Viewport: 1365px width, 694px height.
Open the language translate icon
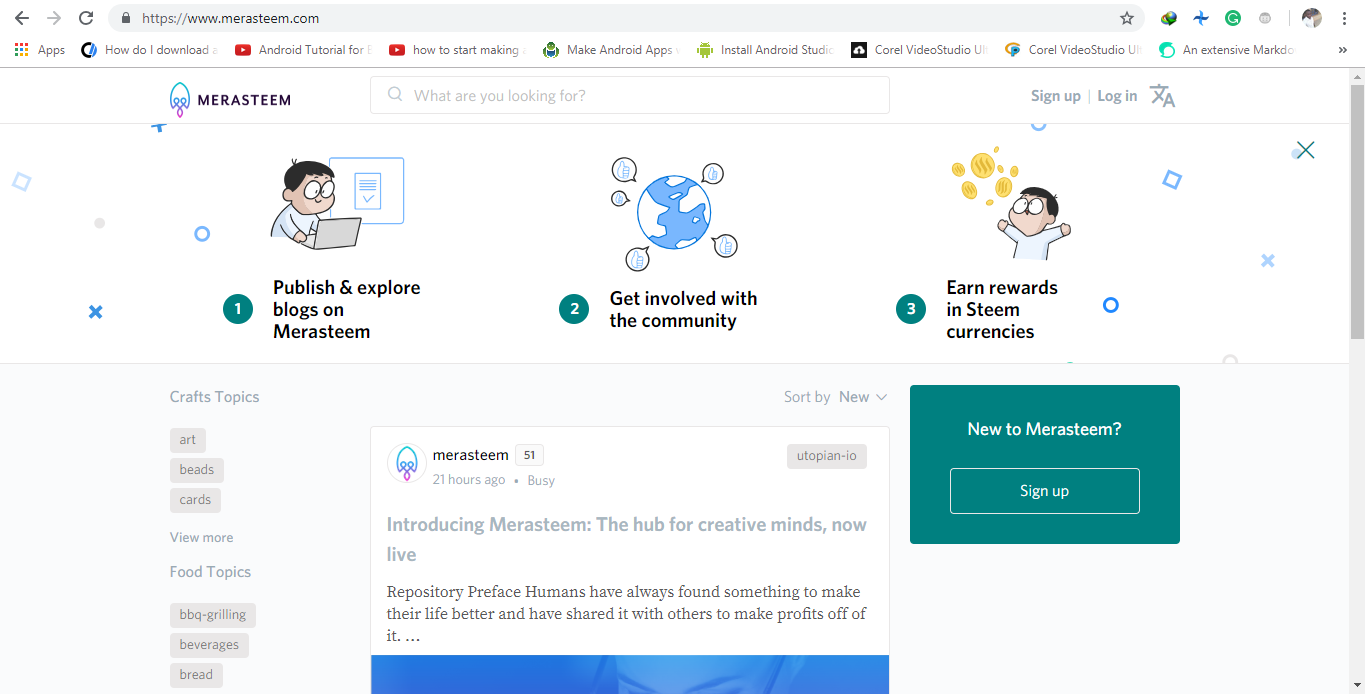click(x=1162, y=96)
